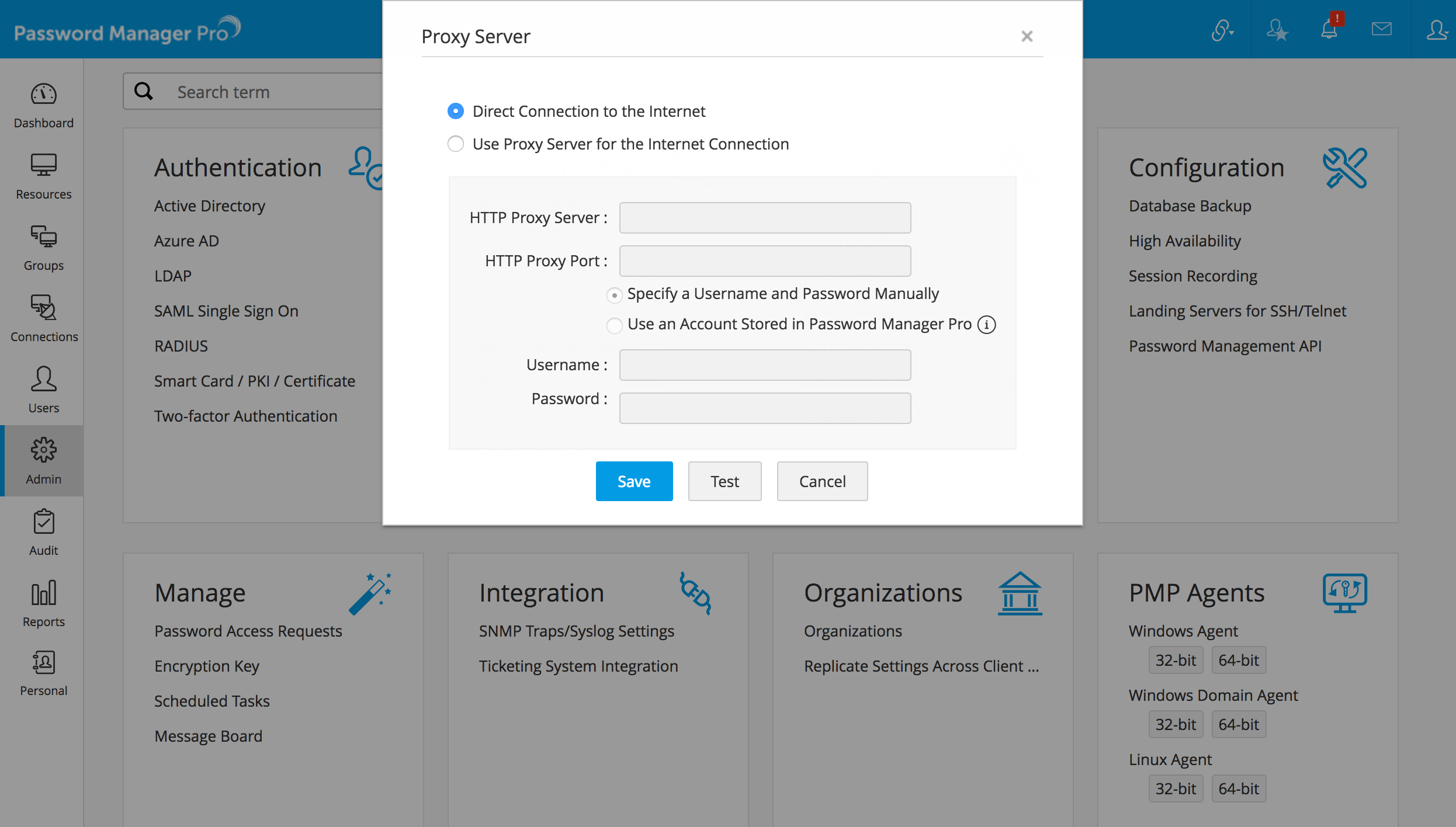
Task: Open the mail envelope icon
Action: (x=1381, y=29)
